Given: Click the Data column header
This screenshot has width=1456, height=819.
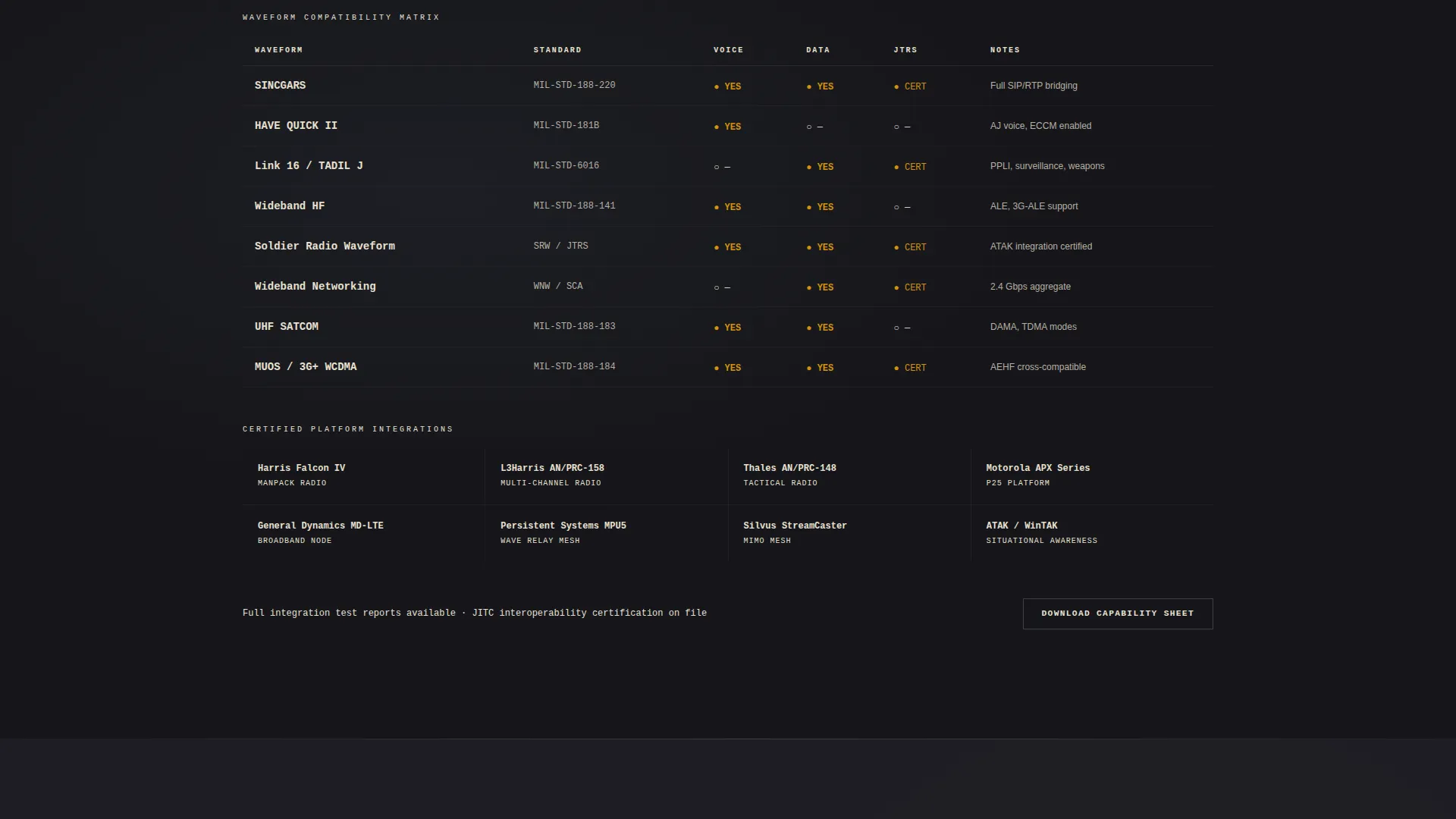Looking at the screenshot, I should [817, 50].
